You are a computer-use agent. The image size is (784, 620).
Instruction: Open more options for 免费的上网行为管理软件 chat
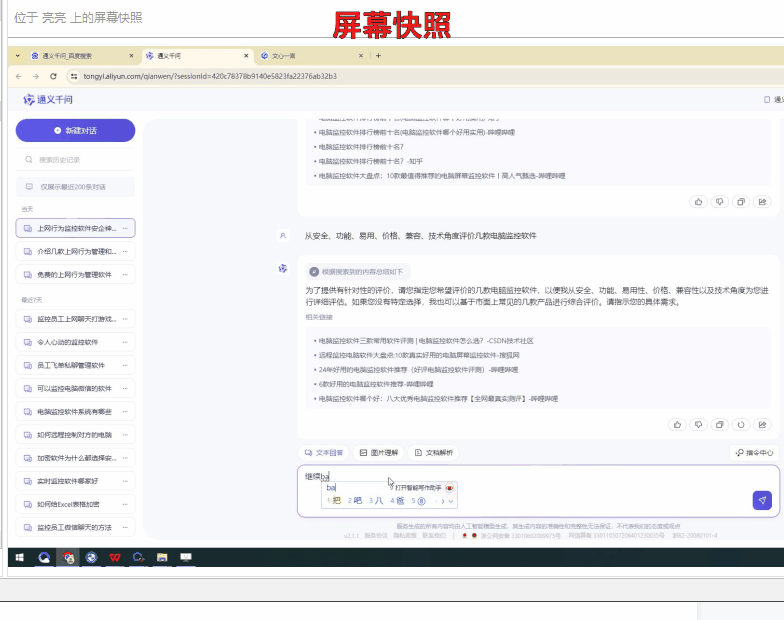[125, 274]
